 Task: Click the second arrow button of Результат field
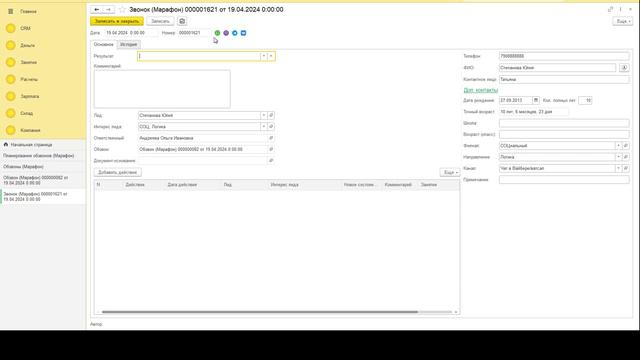(x=271, y=56)
